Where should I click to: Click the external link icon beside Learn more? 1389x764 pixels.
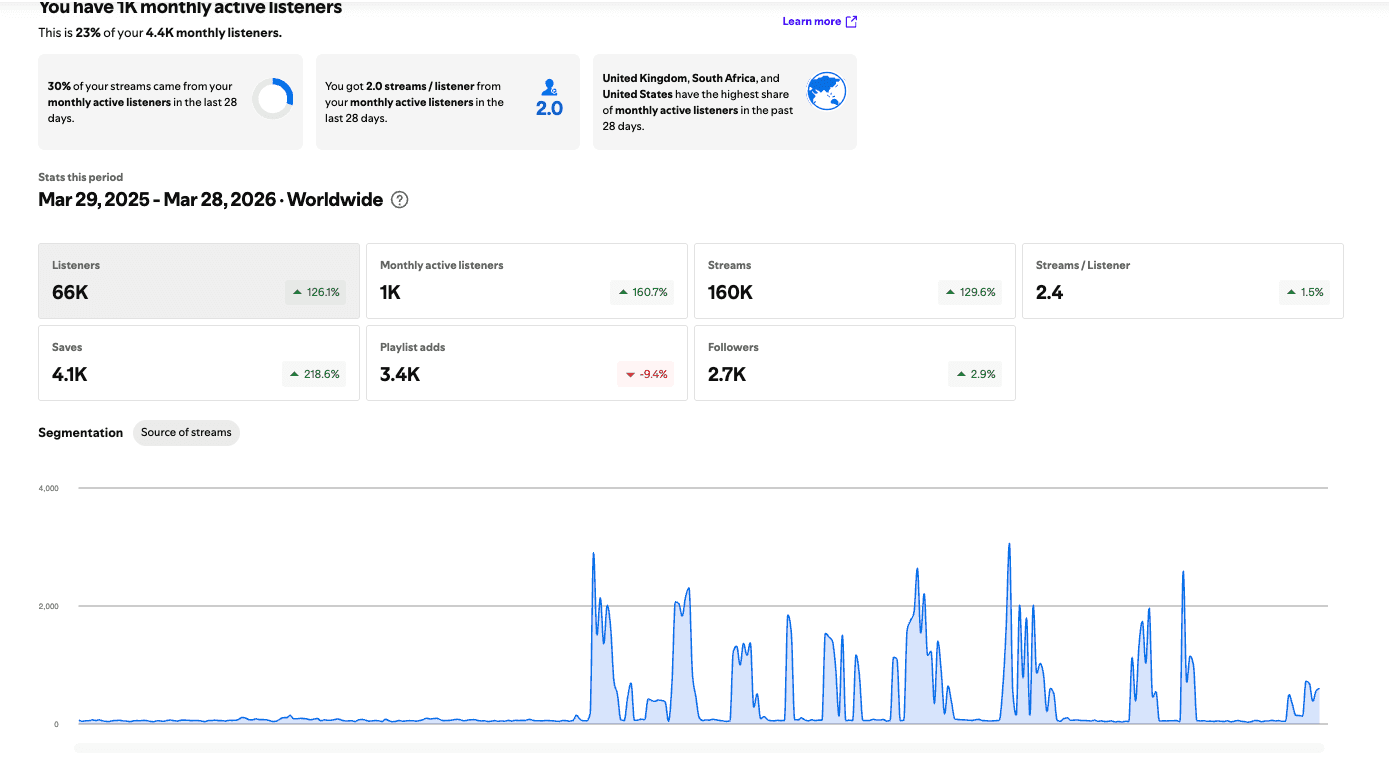851,21
